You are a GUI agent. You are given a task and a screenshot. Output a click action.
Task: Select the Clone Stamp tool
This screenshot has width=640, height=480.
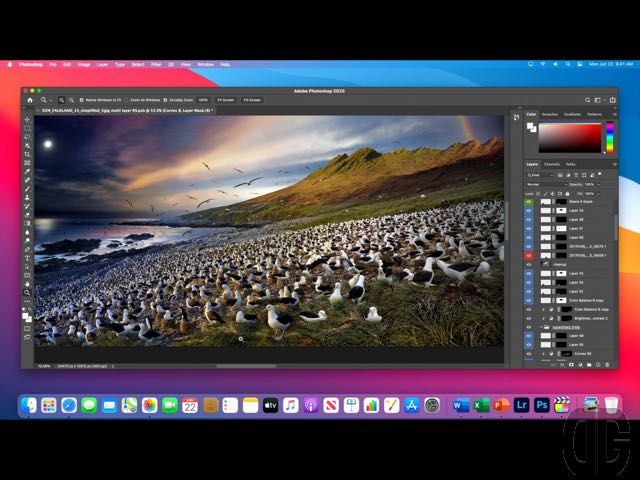point(28,198)
